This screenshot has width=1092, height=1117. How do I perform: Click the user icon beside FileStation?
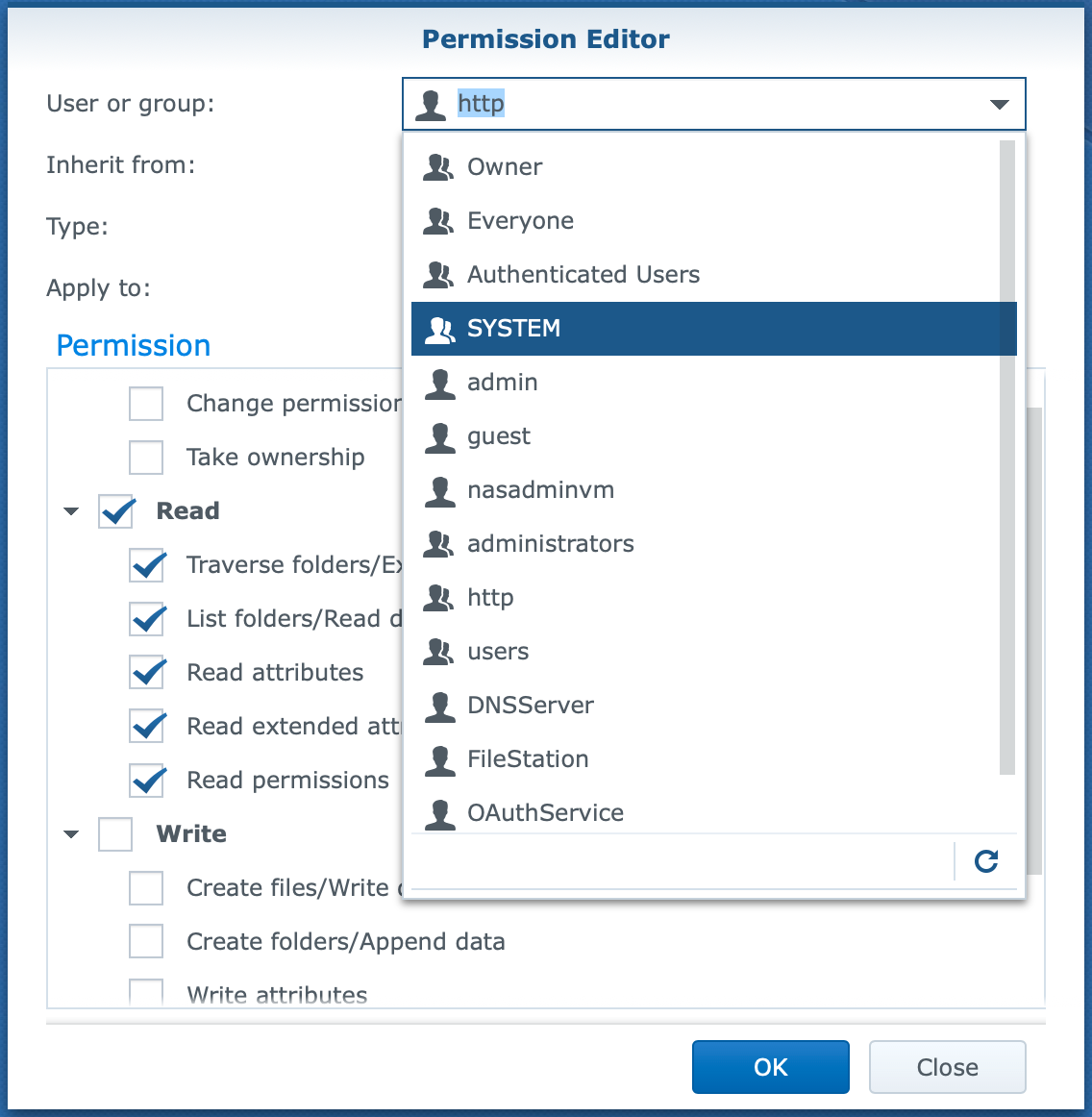tap(439, 760)
